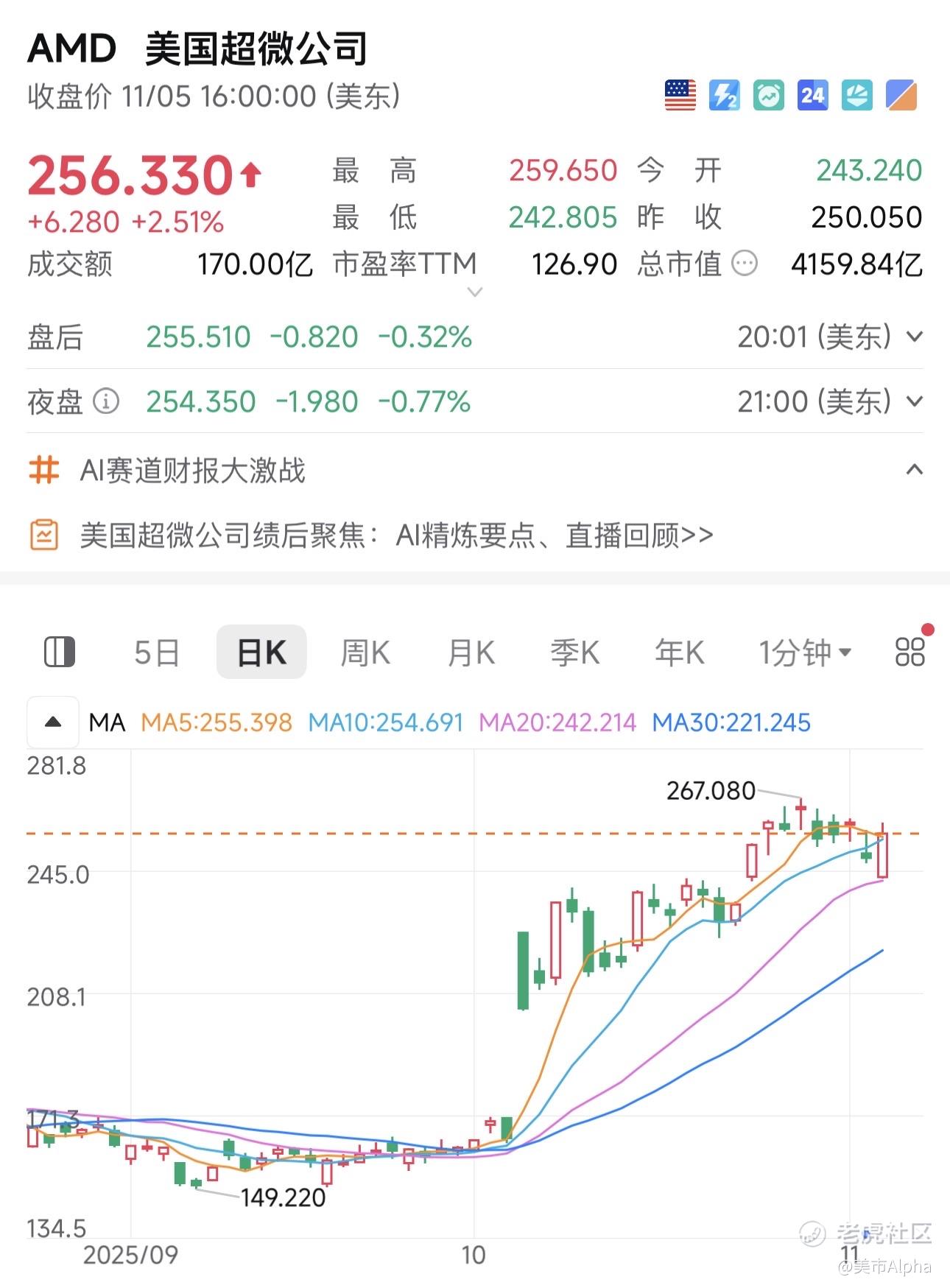The height and width of the screenshot is (1288, 950).
Task: Tap the MA5:255.398 indicator label
Action: coord(217,722)
